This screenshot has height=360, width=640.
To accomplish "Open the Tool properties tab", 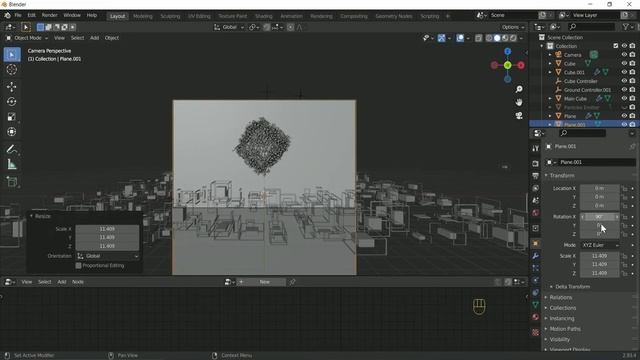I will 536,149.
